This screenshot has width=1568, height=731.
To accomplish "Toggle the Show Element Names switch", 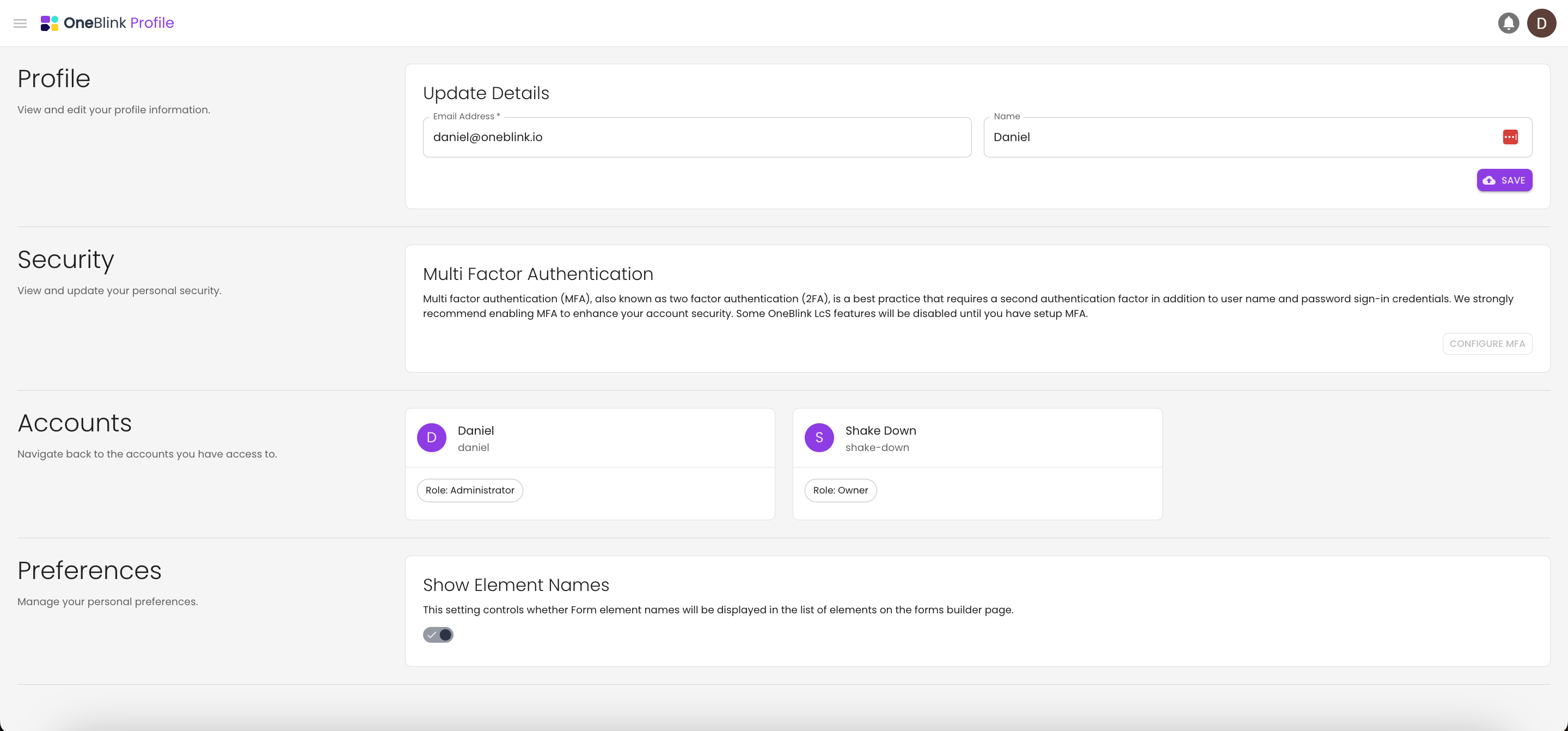I will pyautogui.click(x=438, y=635).
